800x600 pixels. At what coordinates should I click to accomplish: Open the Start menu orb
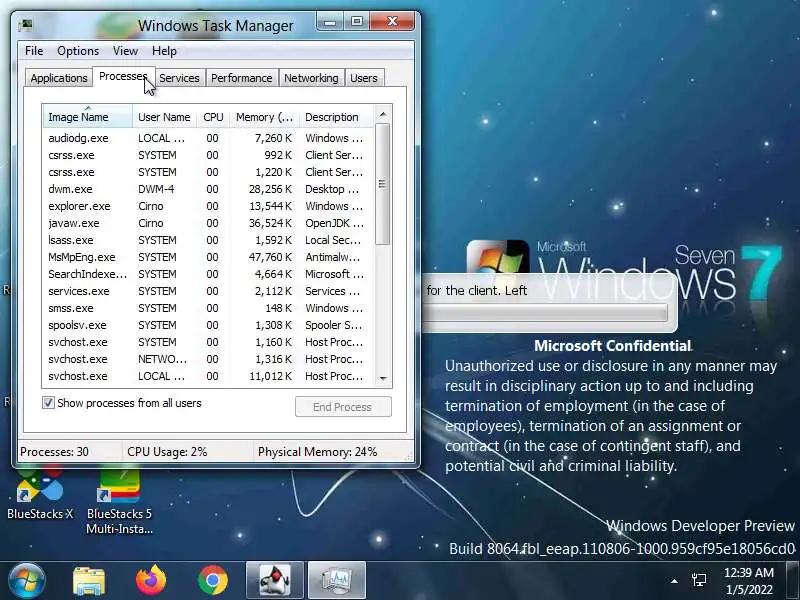[27, 580]
